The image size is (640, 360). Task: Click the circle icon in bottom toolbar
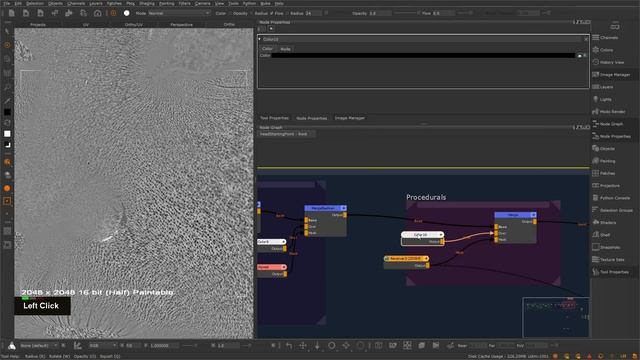pyautogui.click(x=331, y=346)
